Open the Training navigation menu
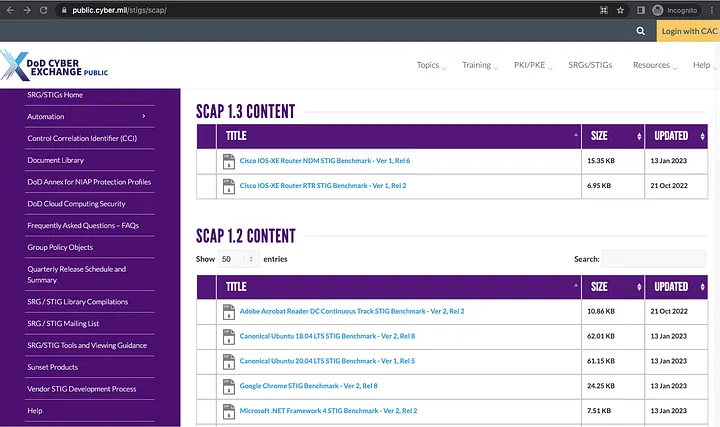This screenshot has width=720, height=427. pyautogui.click(x=480, y=65)
